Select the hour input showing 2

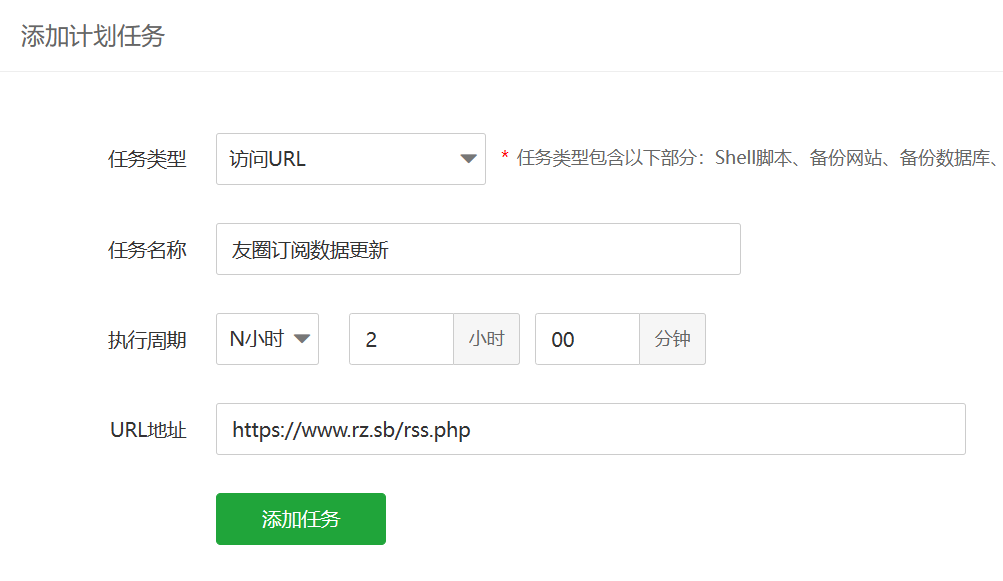(402, 339)
